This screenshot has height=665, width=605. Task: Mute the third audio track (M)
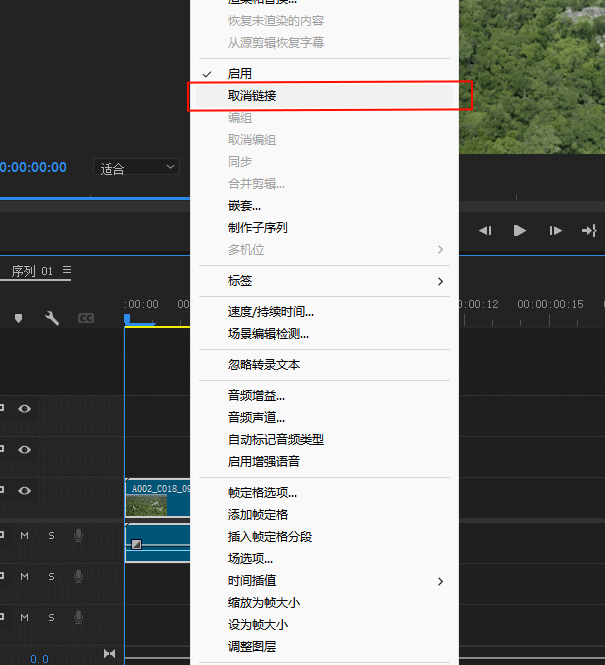tap(25, 618)
